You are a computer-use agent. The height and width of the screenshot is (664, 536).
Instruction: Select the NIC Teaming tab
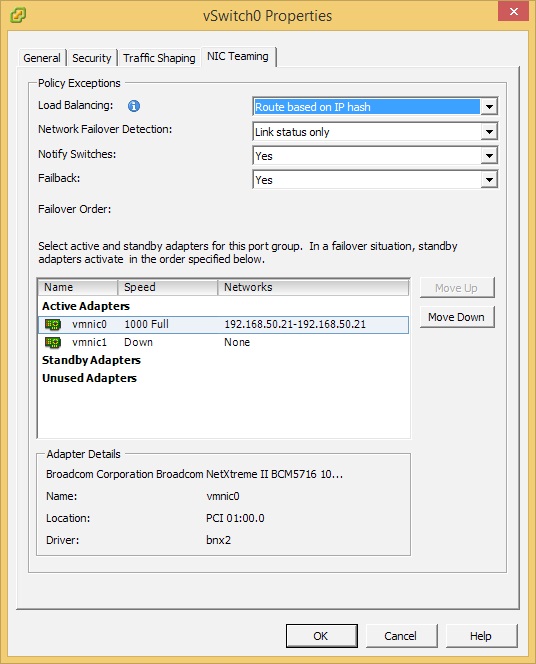tap(238, 56)
